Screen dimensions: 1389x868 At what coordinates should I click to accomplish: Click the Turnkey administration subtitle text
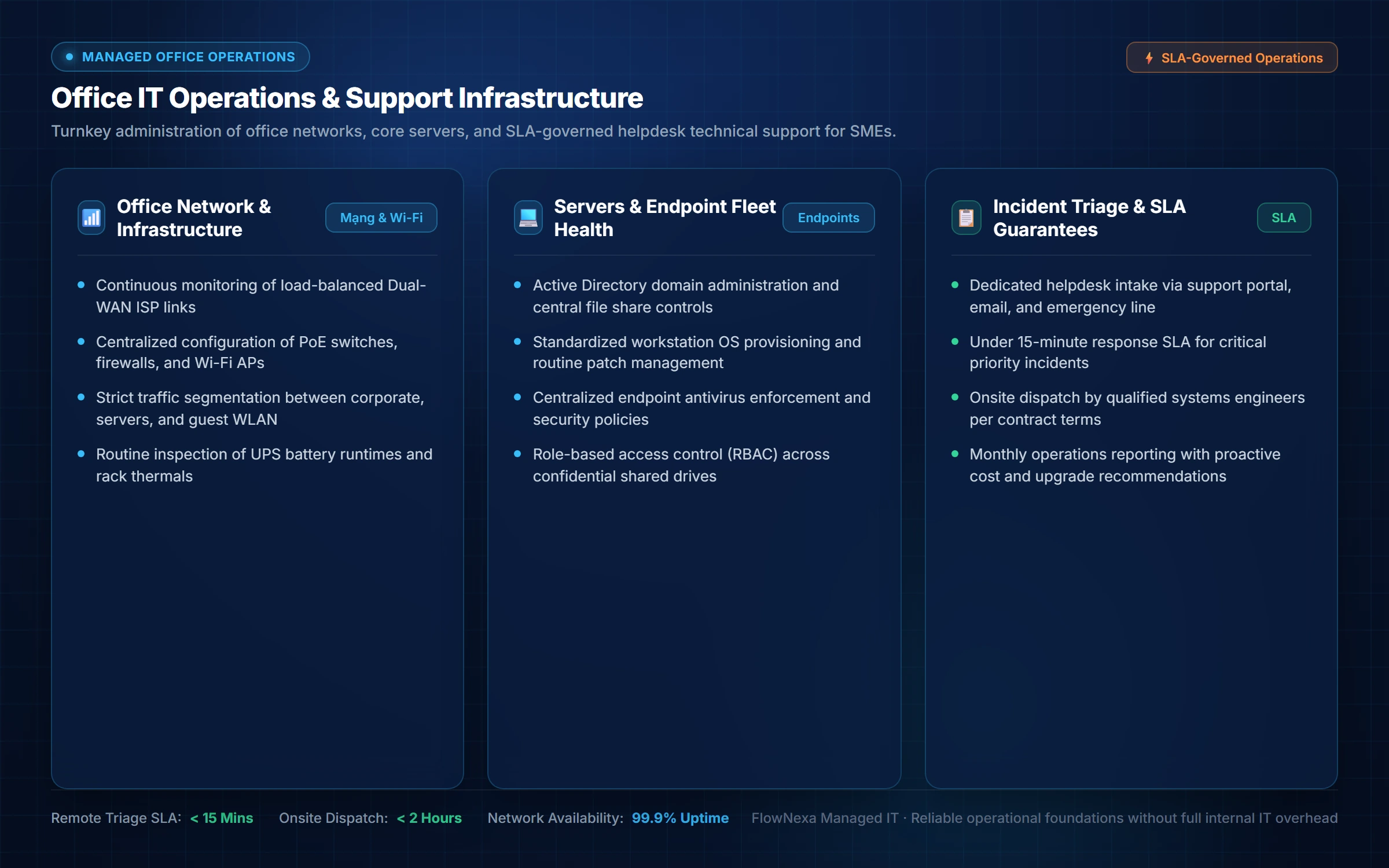click(x=473, y=131)
